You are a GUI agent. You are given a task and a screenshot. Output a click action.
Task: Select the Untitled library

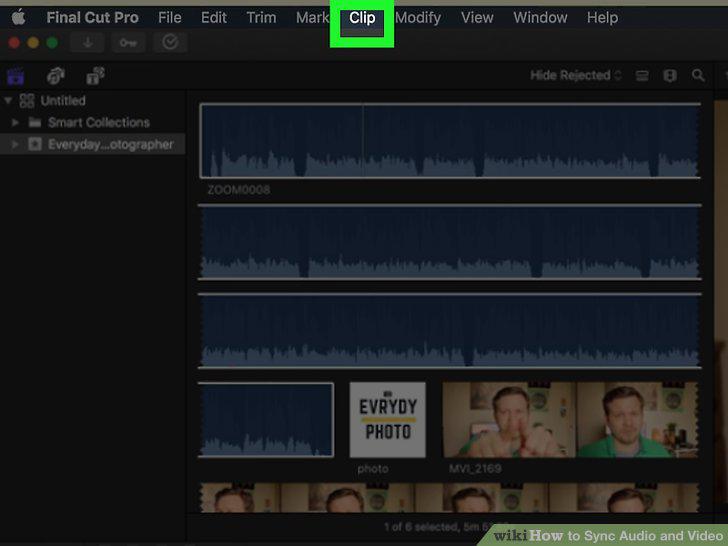click(63, 100)
